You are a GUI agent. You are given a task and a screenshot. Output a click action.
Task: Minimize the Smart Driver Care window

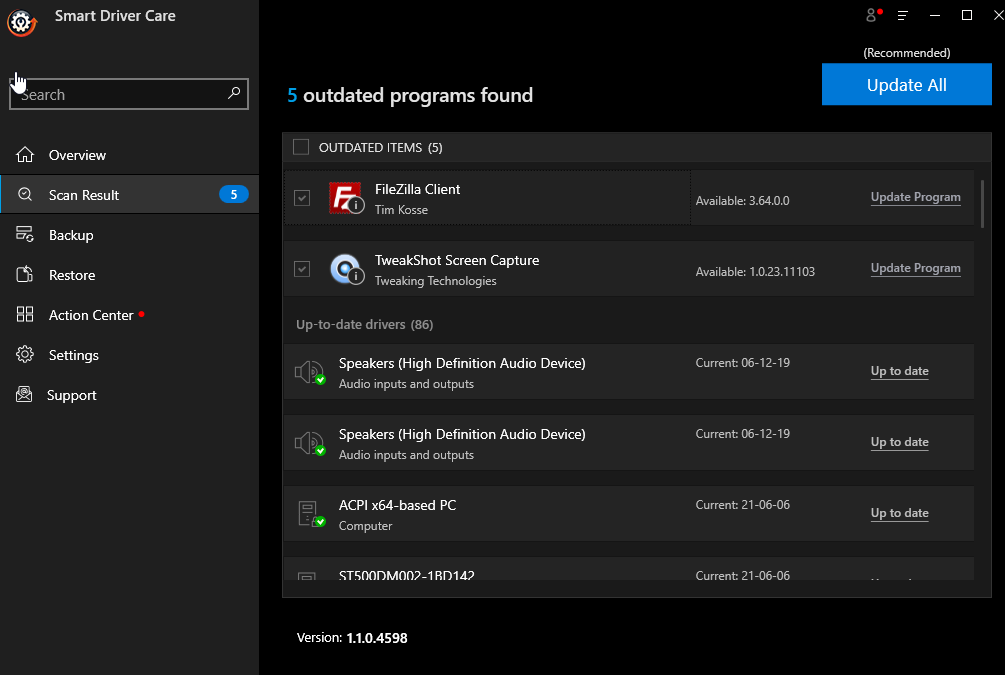(x=934, y=15)
